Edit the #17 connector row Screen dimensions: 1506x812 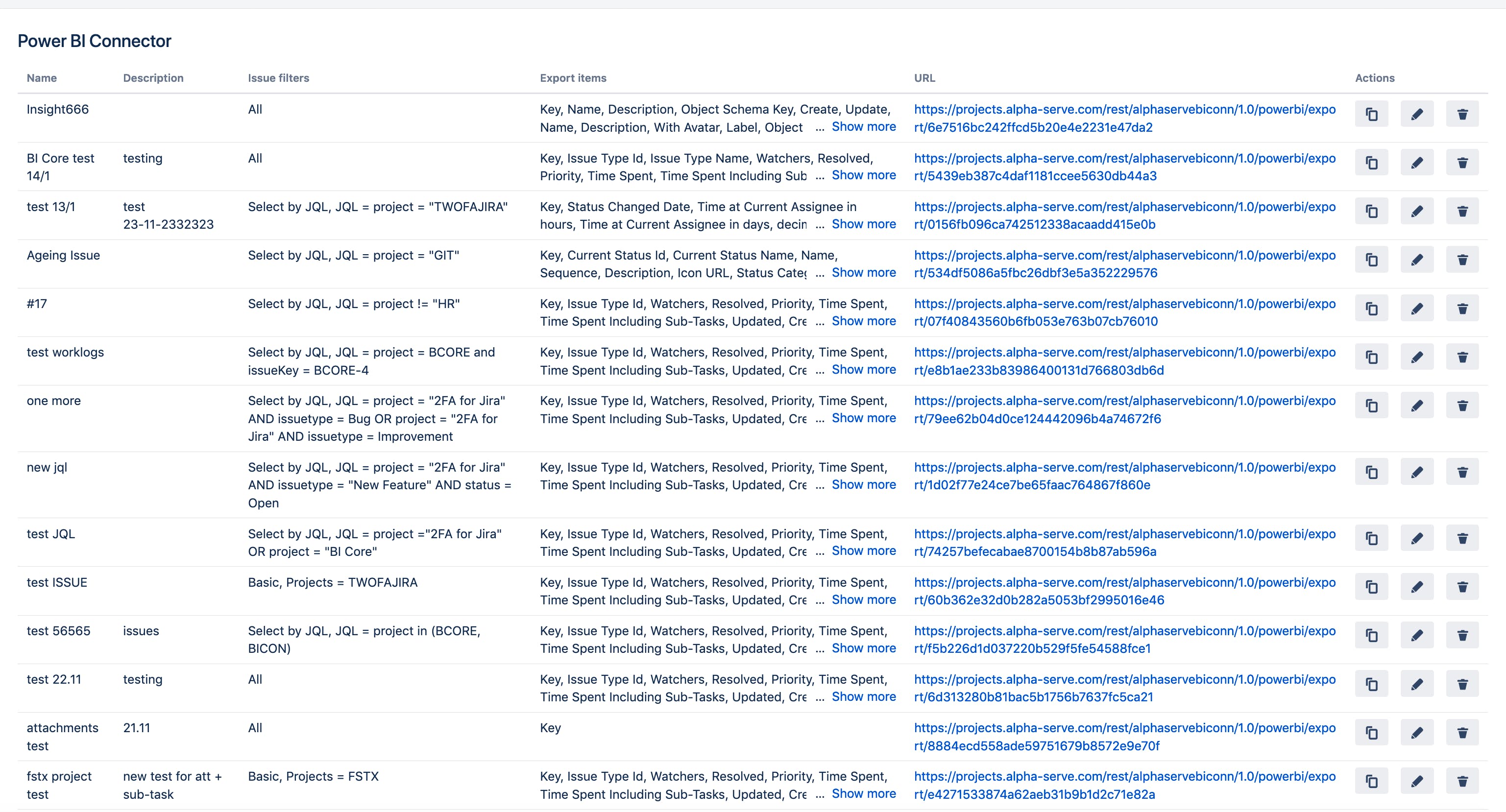click(1416, 308)
